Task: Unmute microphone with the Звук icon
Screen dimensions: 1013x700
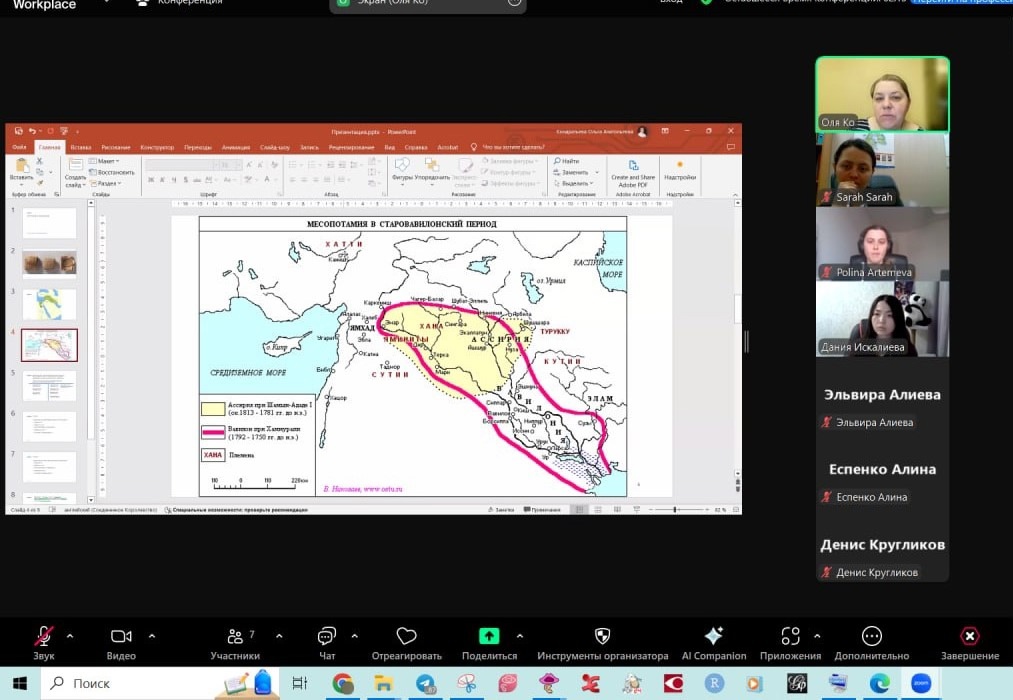Action: pos(44,636)
